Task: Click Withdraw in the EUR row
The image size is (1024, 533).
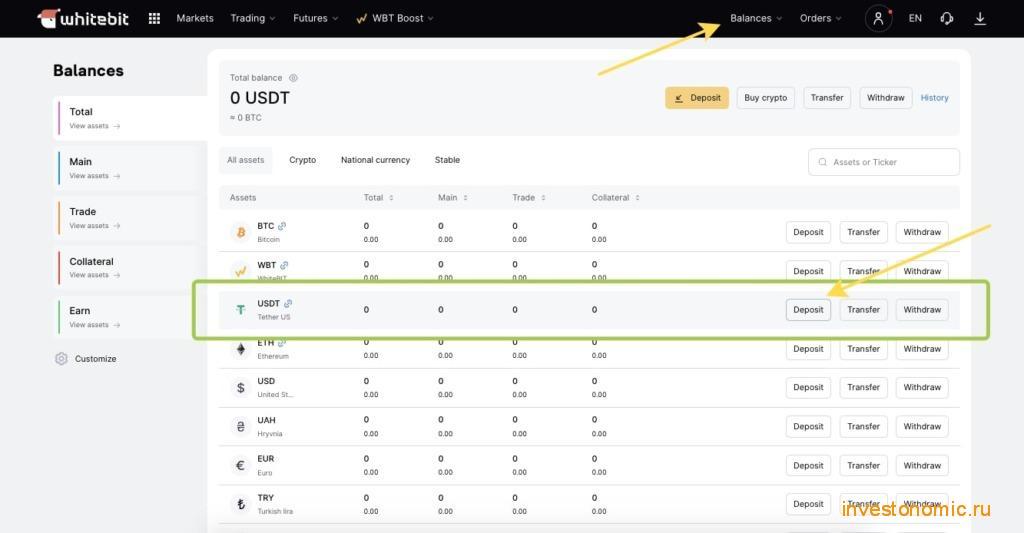Action: (922, 466)
